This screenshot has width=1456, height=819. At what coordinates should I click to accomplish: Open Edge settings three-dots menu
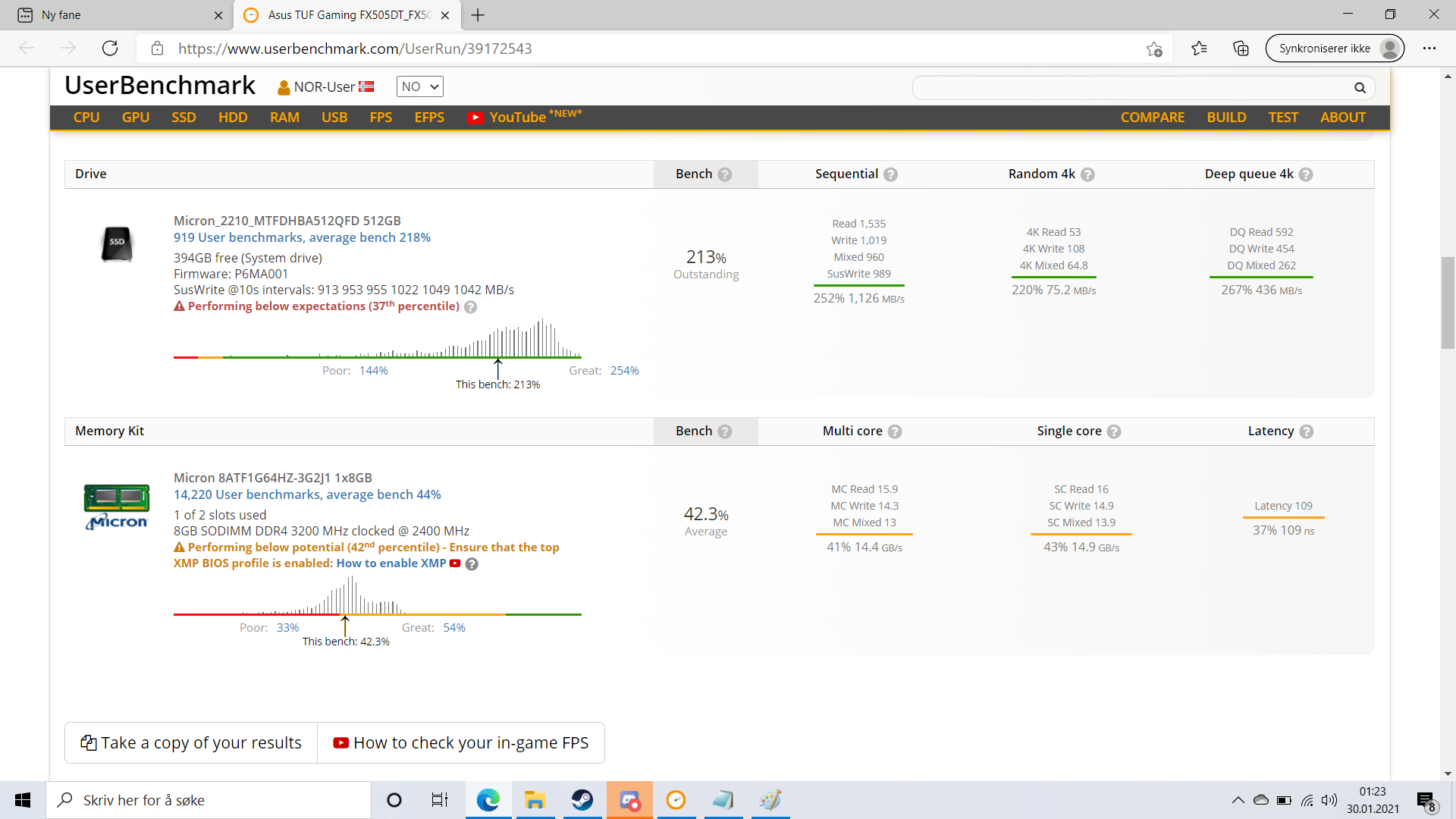coord(1429,49)
